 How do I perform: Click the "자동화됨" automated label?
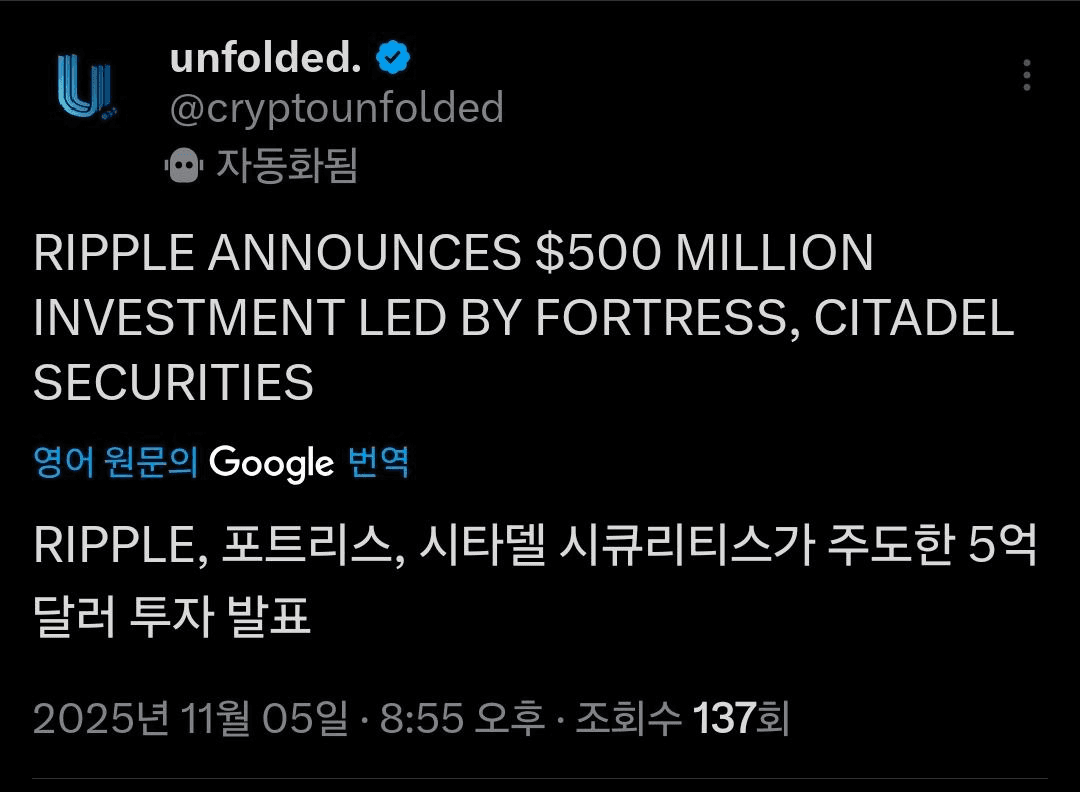pyautogui.click(x=287, y=166)
